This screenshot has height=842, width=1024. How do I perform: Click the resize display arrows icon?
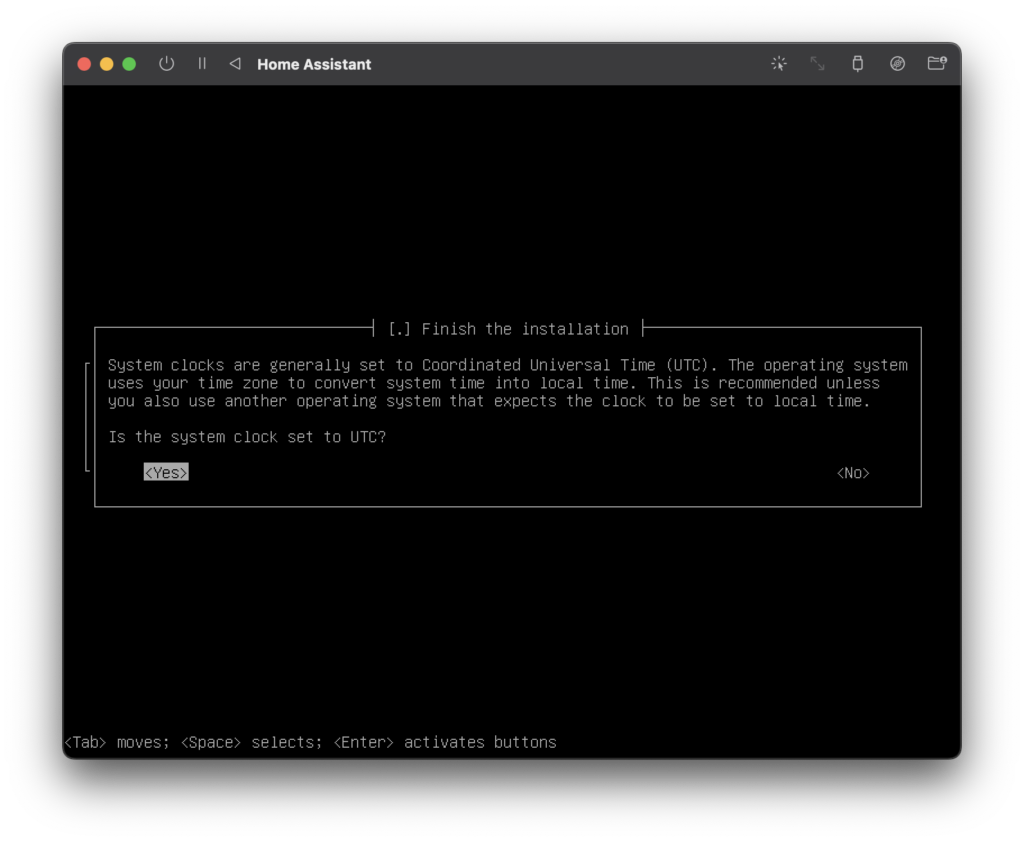(x=818, y=63)
